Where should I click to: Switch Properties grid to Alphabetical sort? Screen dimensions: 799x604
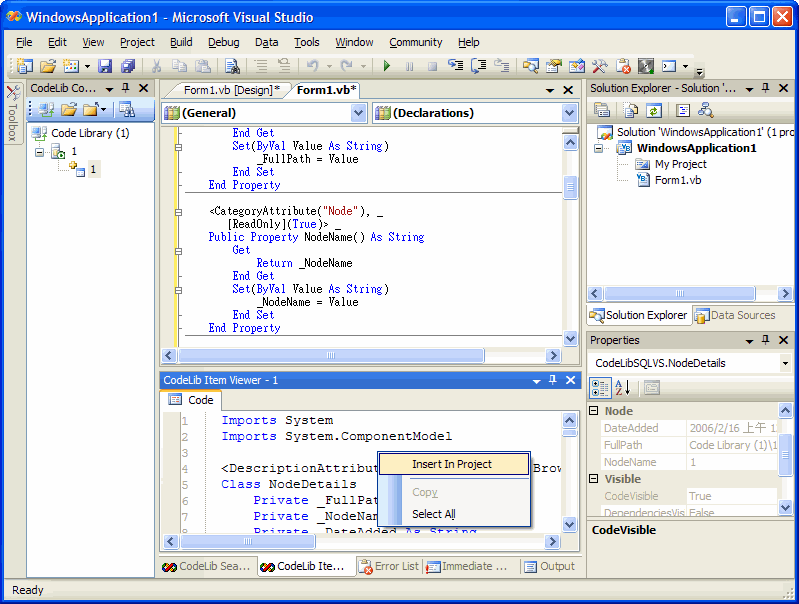623,388
